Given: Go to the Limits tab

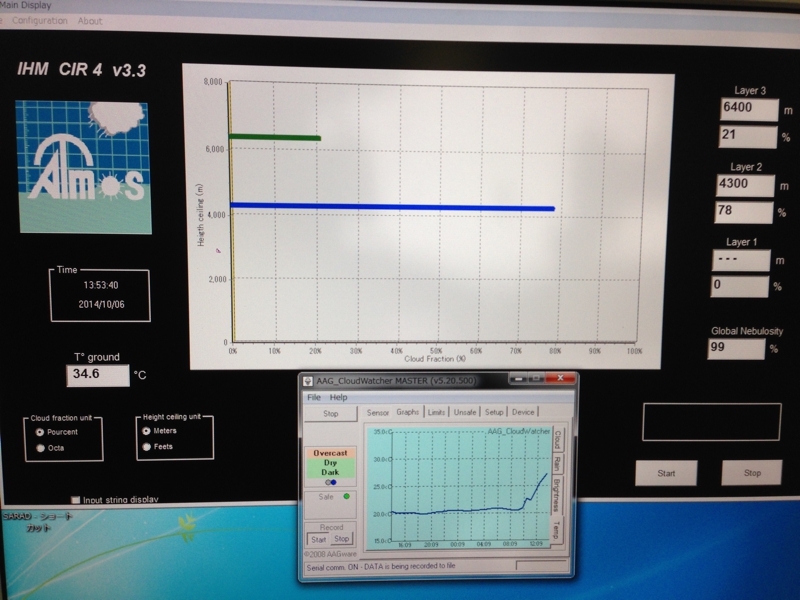Looking at the screenshot, I should 436,412.
